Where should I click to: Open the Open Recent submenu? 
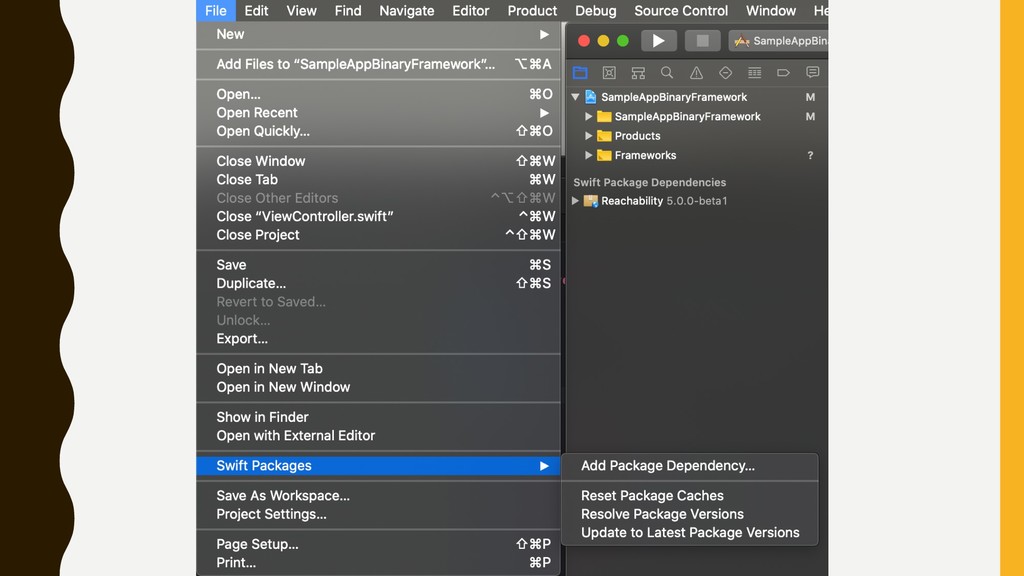click(x=379, y=112)
